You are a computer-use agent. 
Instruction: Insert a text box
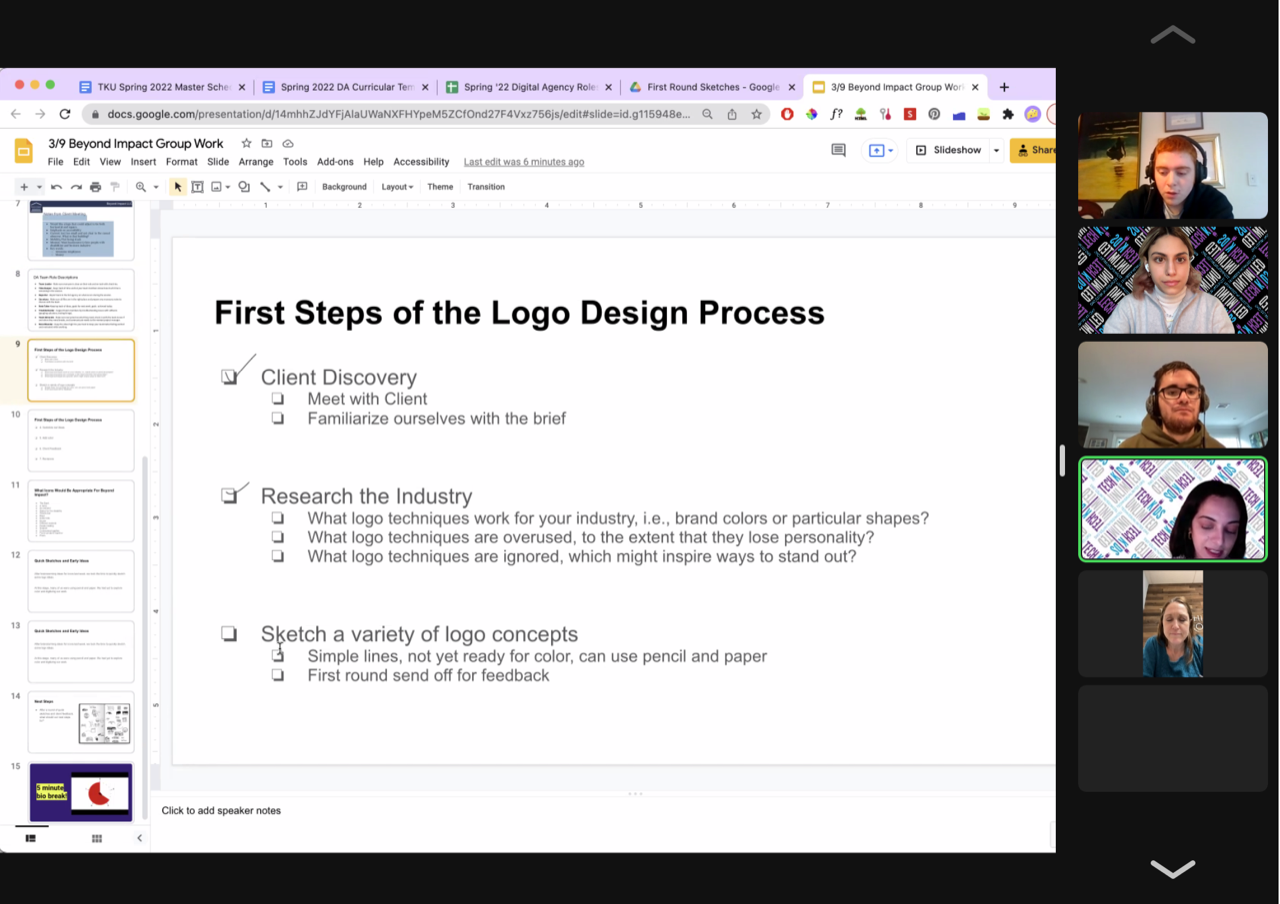click(197, 186)
